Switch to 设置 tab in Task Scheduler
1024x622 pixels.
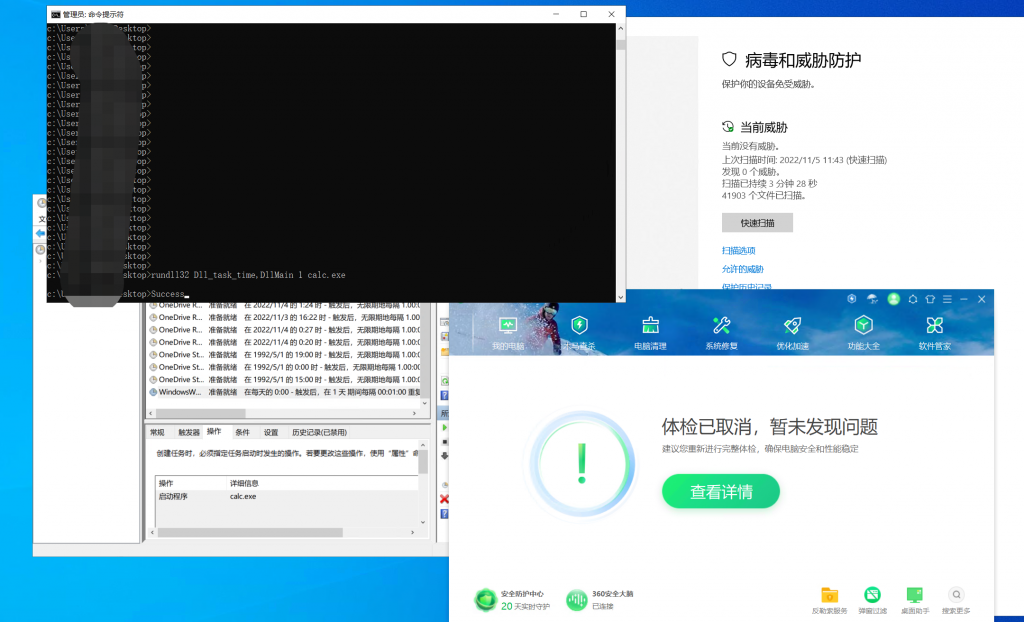click(271, 433)
